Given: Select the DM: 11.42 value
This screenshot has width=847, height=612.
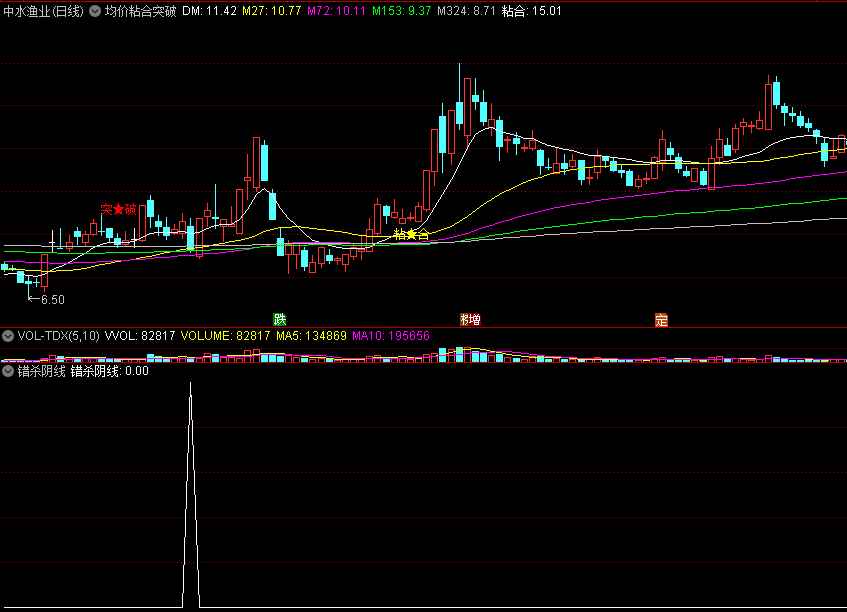Looking at the screenshot, I should point(210,11).
